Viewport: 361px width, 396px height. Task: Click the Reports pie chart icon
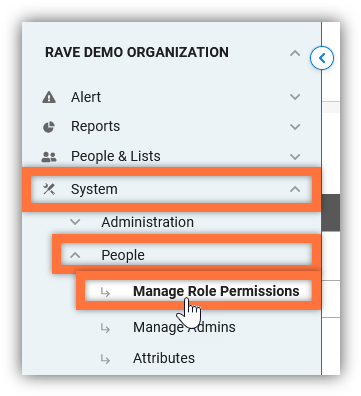pos(49,127)
